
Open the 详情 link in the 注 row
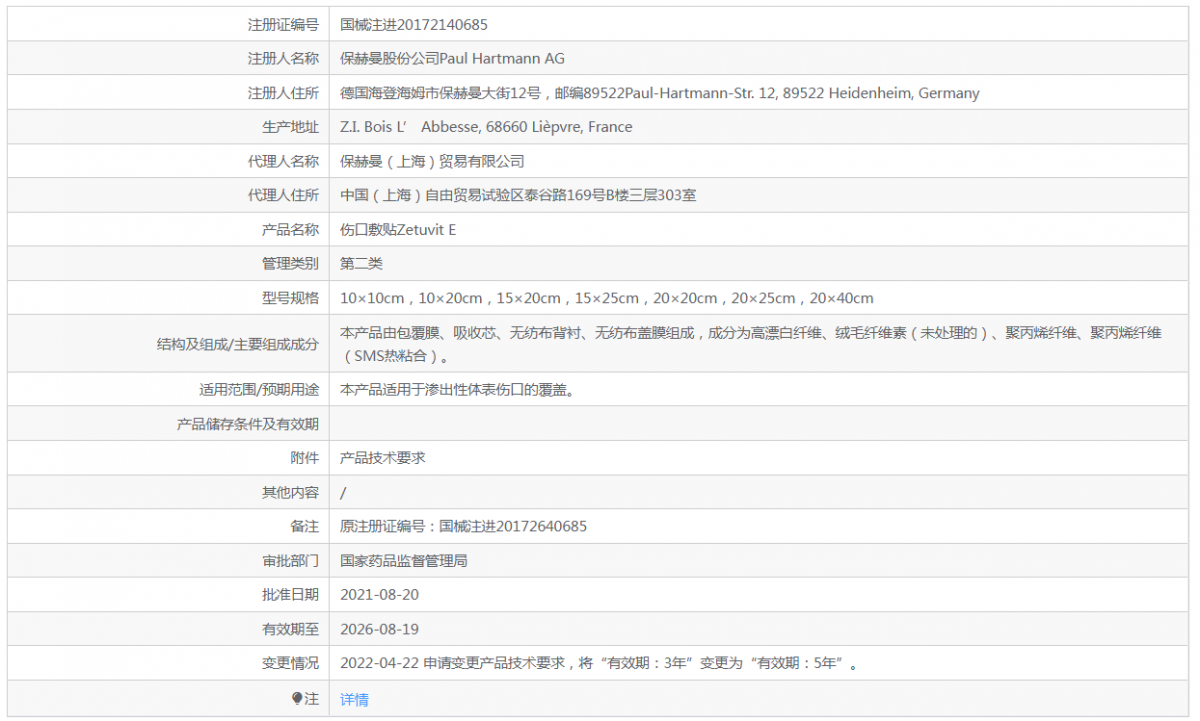[x=354, y=699]
